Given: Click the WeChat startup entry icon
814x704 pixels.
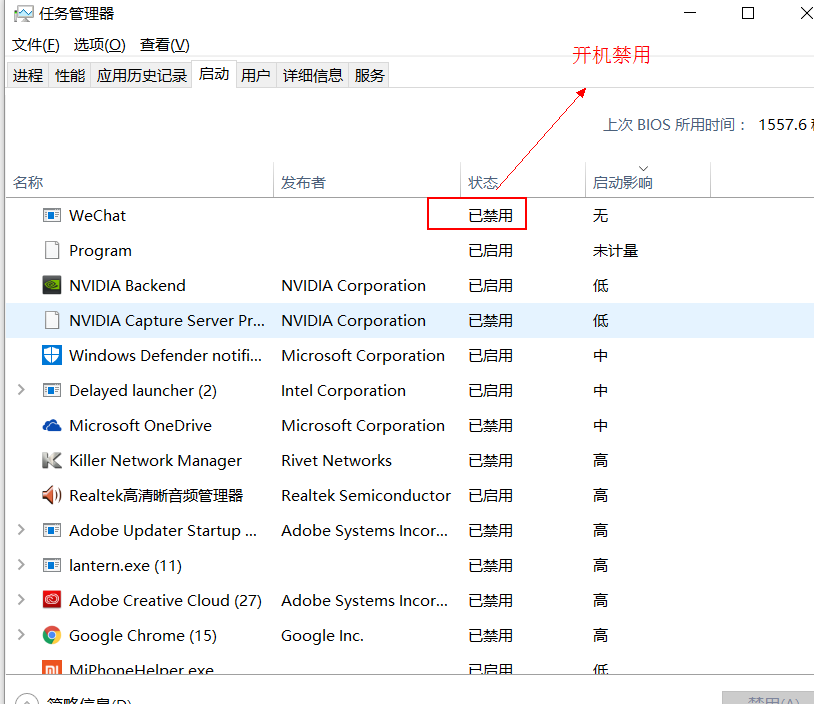Looking at the screenshot, I should [x=51, y=215].
